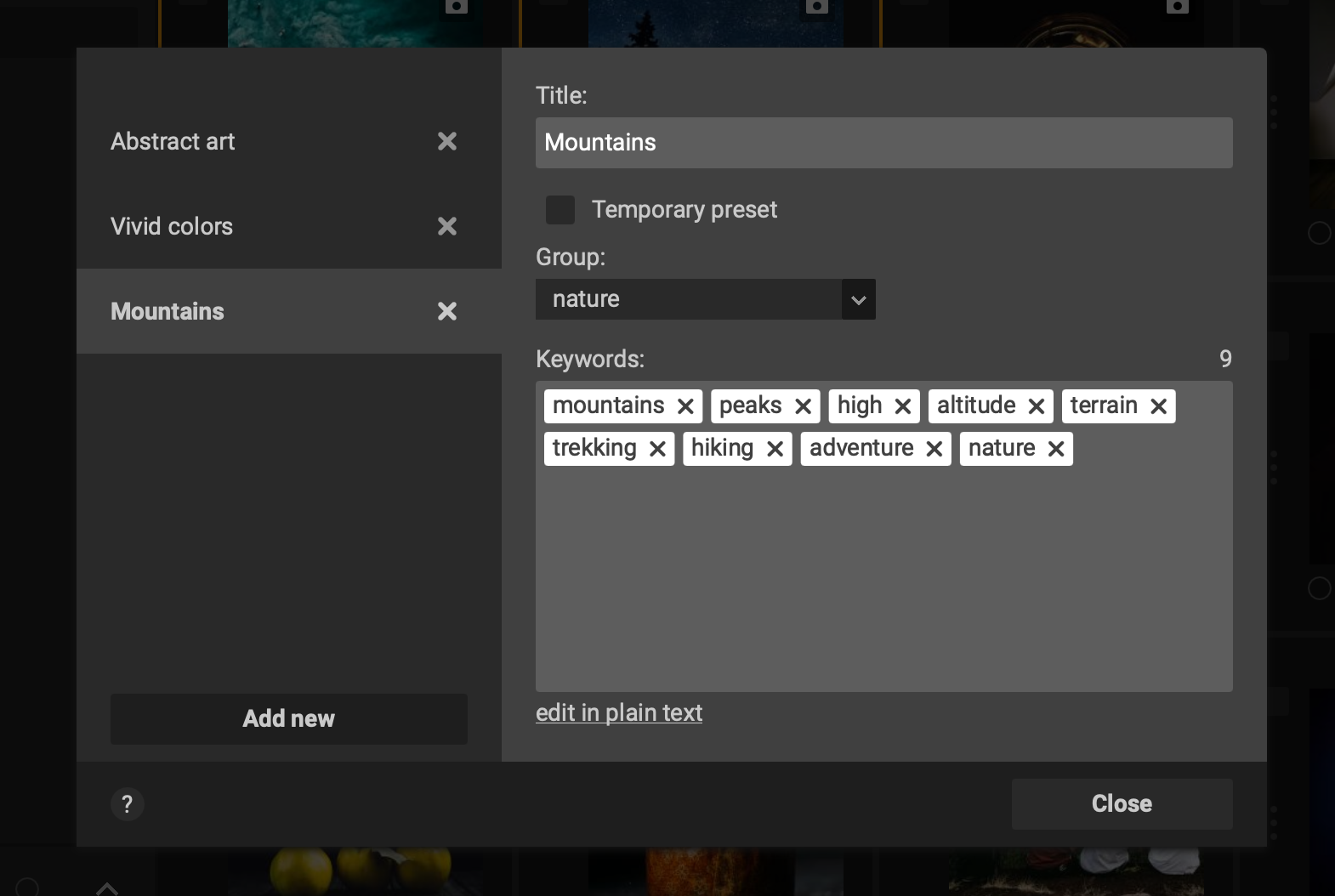Focus the Title input field
This screenshot has height=896, width=1335.
pyautogui.click(x=884, y=143)
